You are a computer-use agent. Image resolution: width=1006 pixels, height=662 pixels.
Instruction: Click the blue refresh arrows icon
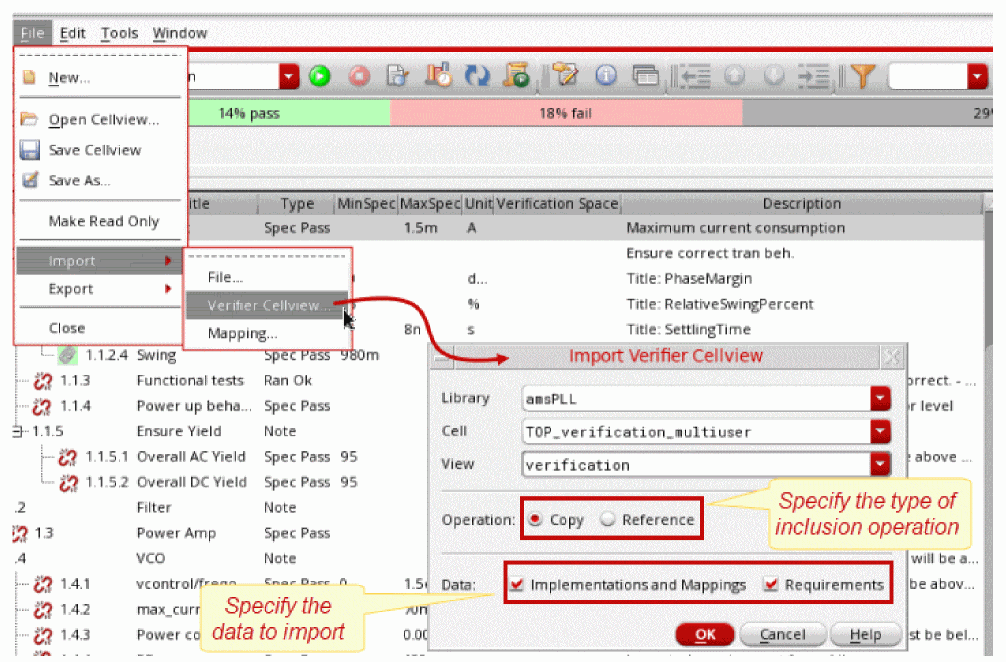tap(477, 76)
